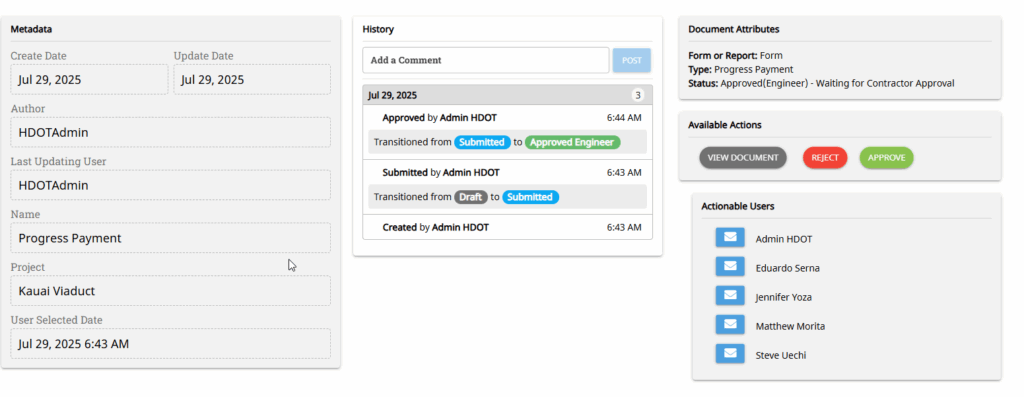Click the User Selected Date field
Image resolution: width=1024 pixels, height=397 pixels.
[170, 343]
